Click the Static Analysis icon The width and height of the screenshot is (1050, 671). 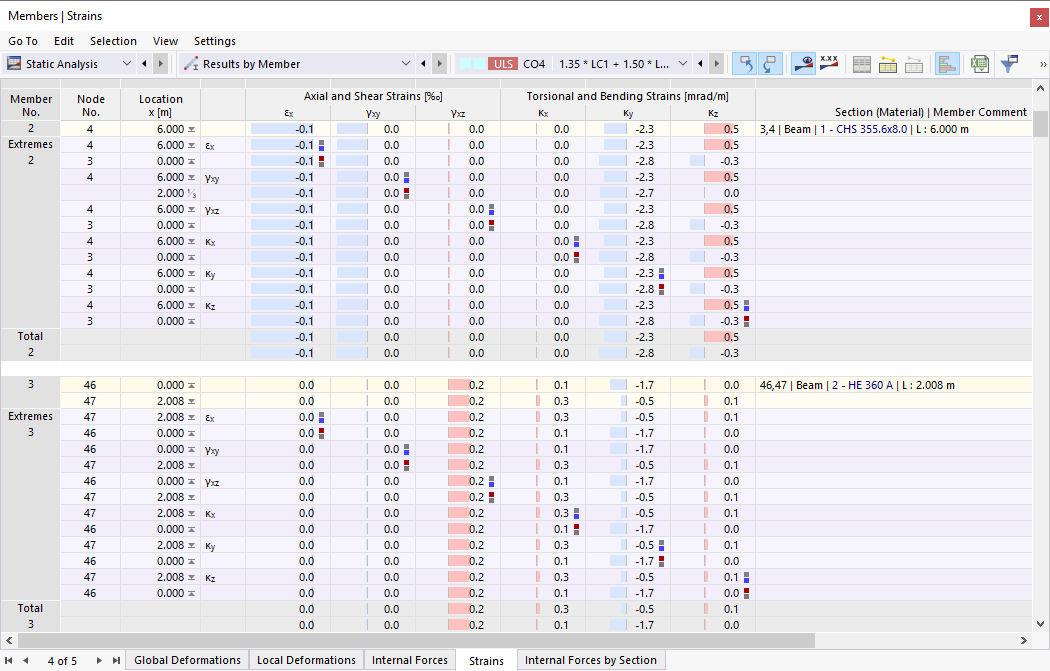point(14,63)
